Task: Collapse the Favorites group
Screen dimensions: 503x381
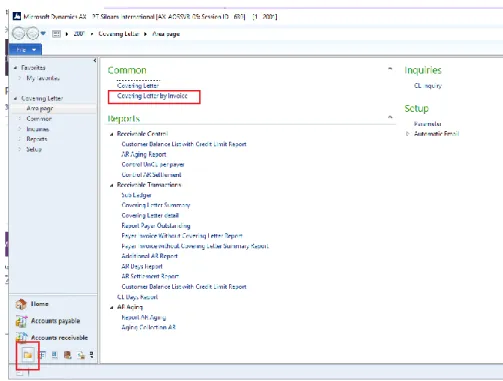Action: click(15, 68)
